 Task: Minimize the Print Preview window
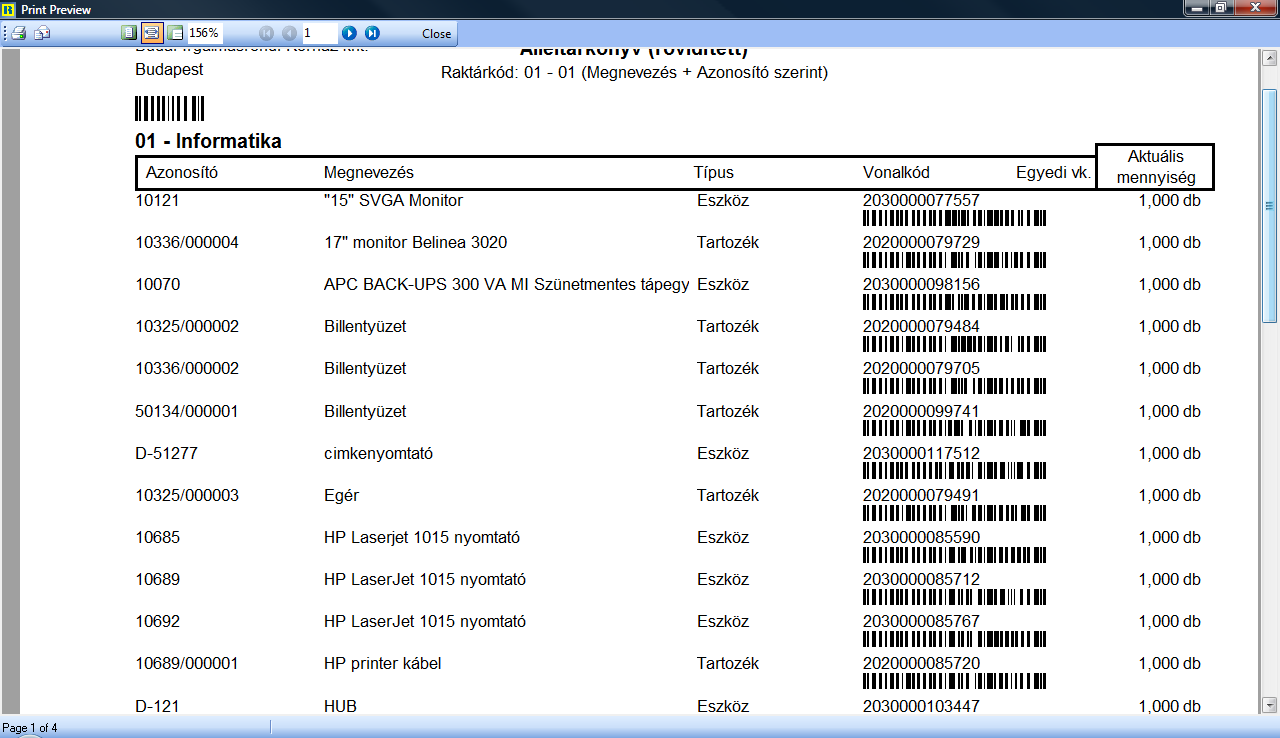[x=1196, y=8]
